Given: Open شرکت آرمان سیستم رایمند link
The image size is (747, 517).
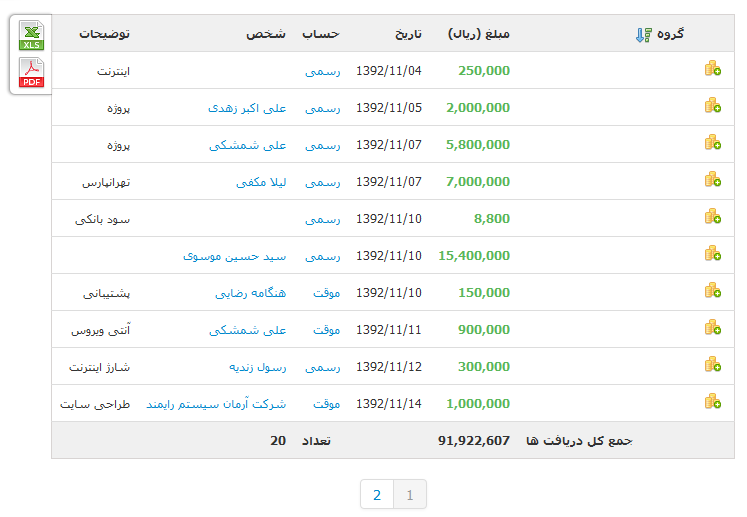Looking at the screenshot, I should pyautogui.click(x=216, y=404).
